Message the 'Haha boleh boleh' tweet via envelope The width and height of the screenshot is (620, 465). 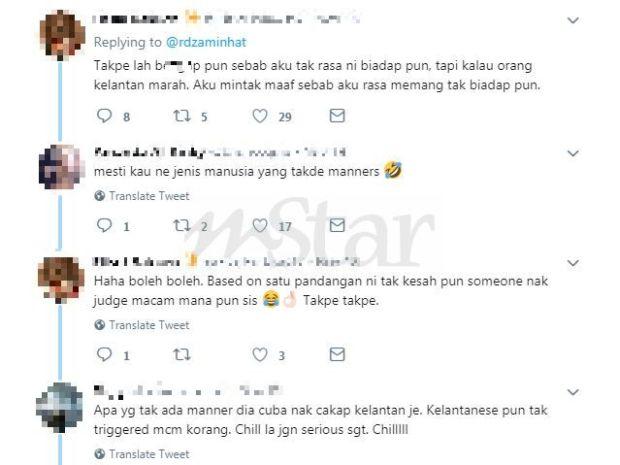tap(337, 354)
